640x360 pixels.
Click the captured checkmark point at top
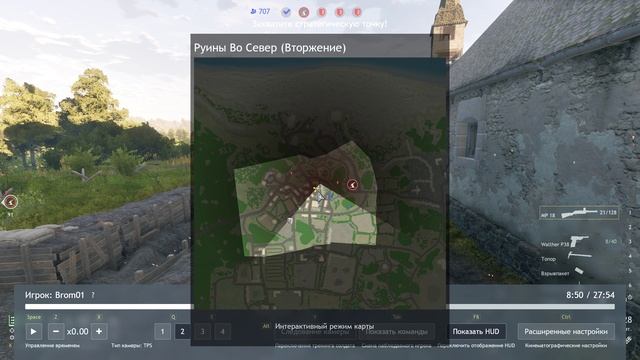click(x=286, y=12)
